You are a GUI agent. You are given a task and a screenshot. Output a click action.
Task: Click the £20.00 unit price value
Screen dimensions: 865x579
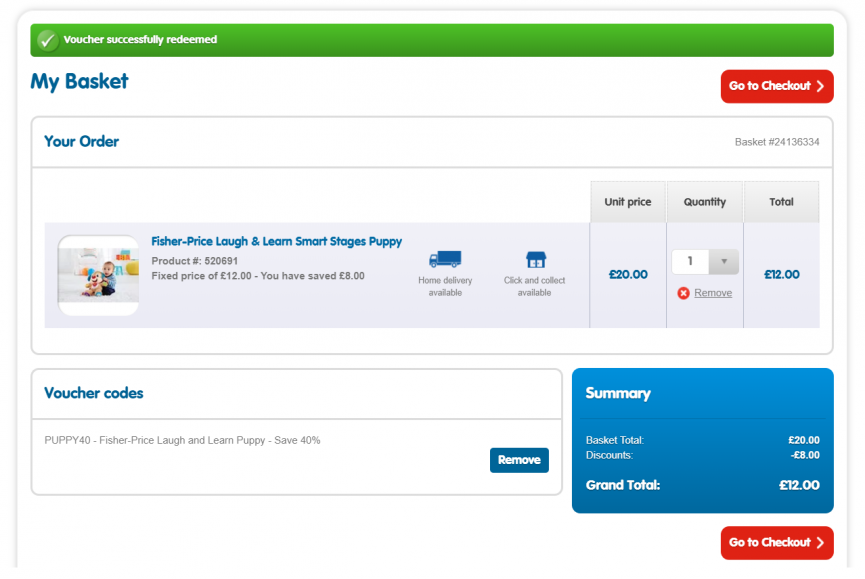click(628, 275)
